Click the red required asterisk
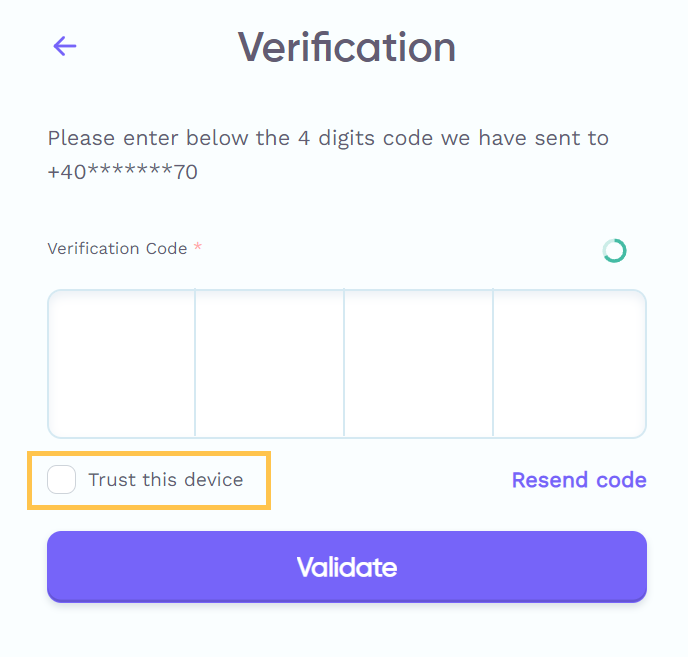688x657 pixels. [x=198, y=248]
